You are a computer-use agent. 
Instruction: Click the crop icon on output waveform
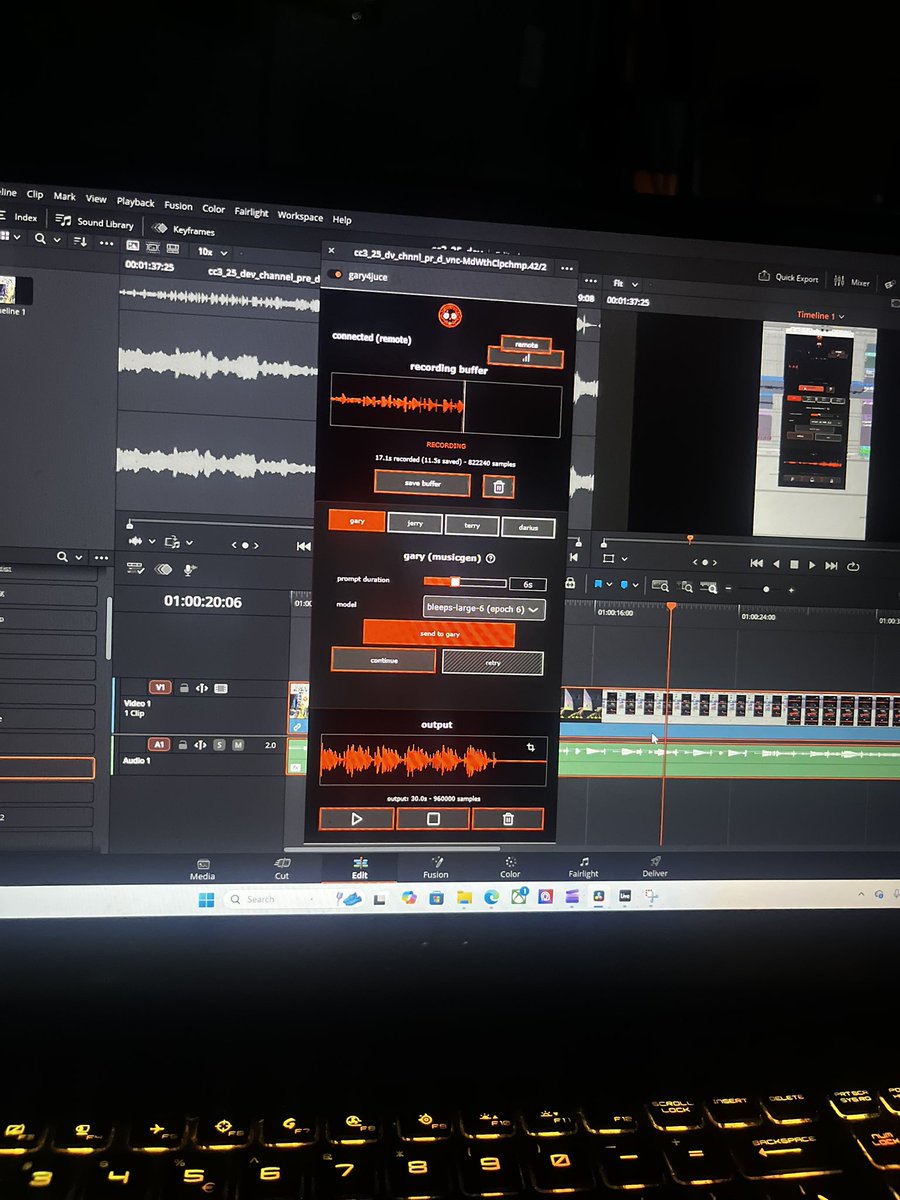pyautogui.click(x=532, y=747)
